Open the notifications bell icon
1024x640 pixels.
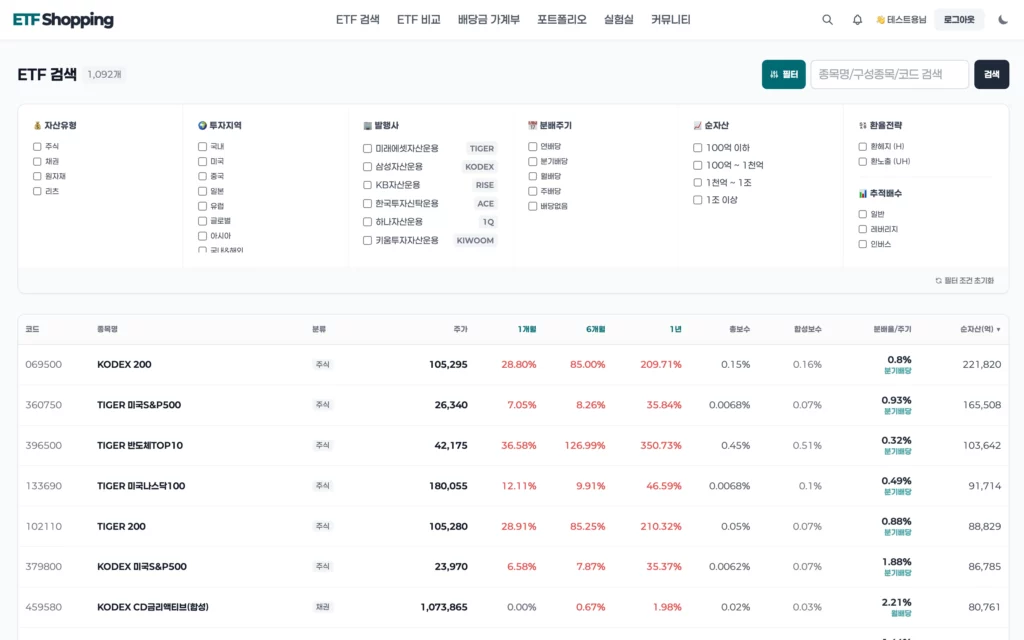[857, 20]
